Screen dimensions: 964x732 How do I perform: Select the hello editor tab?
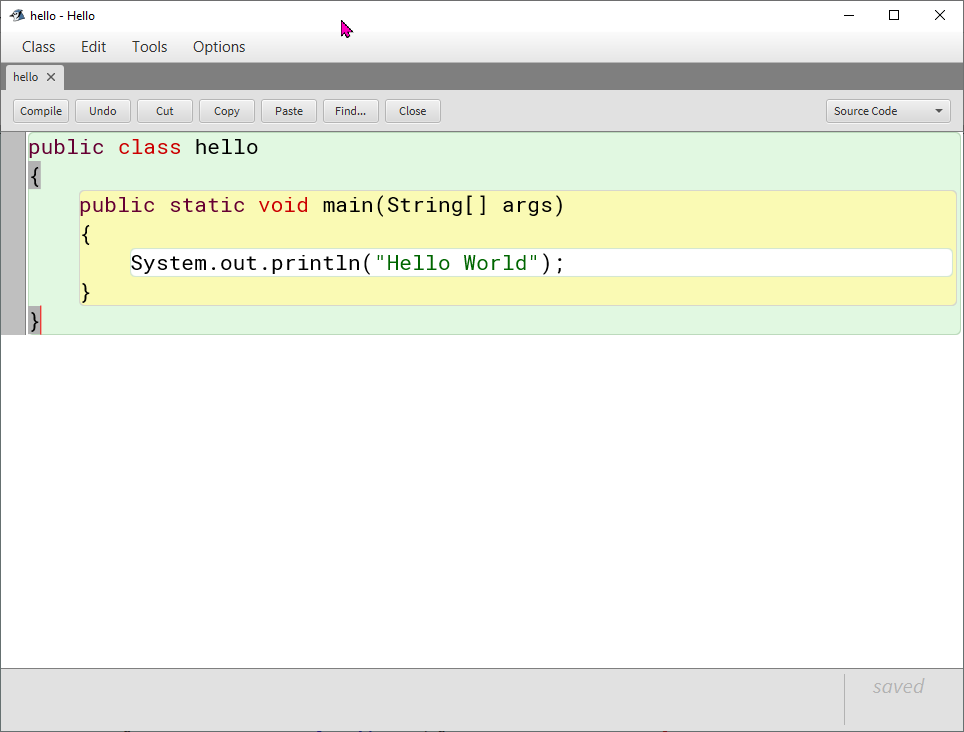pos(26,77)
